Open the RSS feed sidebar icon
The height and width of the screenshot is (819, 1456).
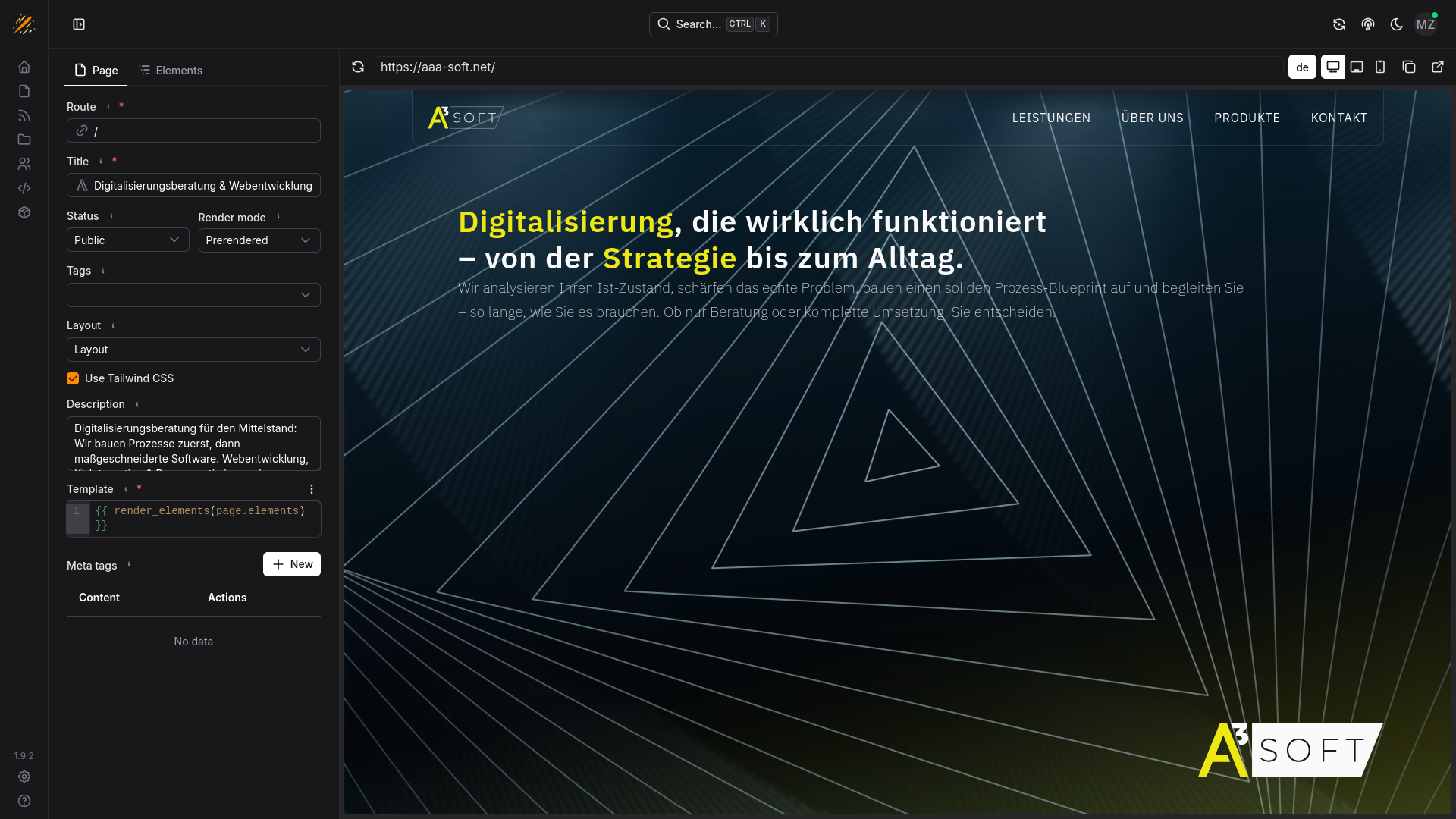24,115
